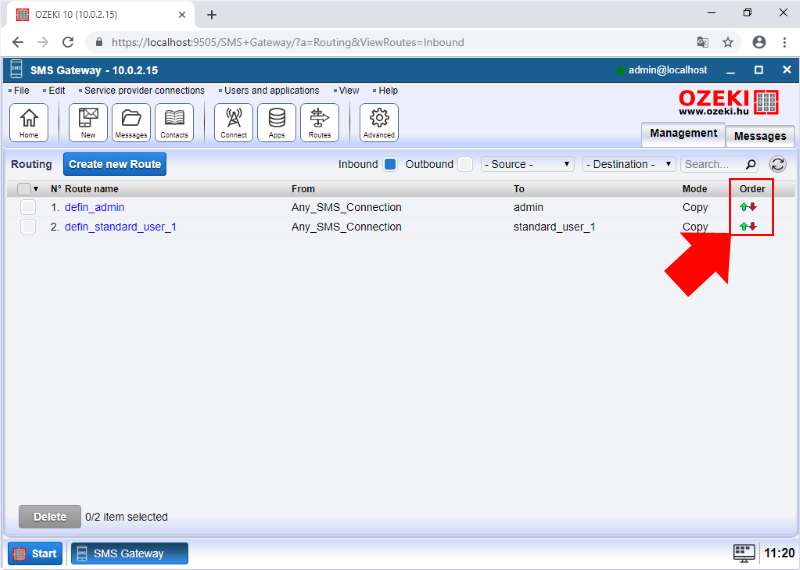The width and height of the screenshot is (800, 570).
Task: Toggle the Inbound checkbox
Action: point(390,164)
